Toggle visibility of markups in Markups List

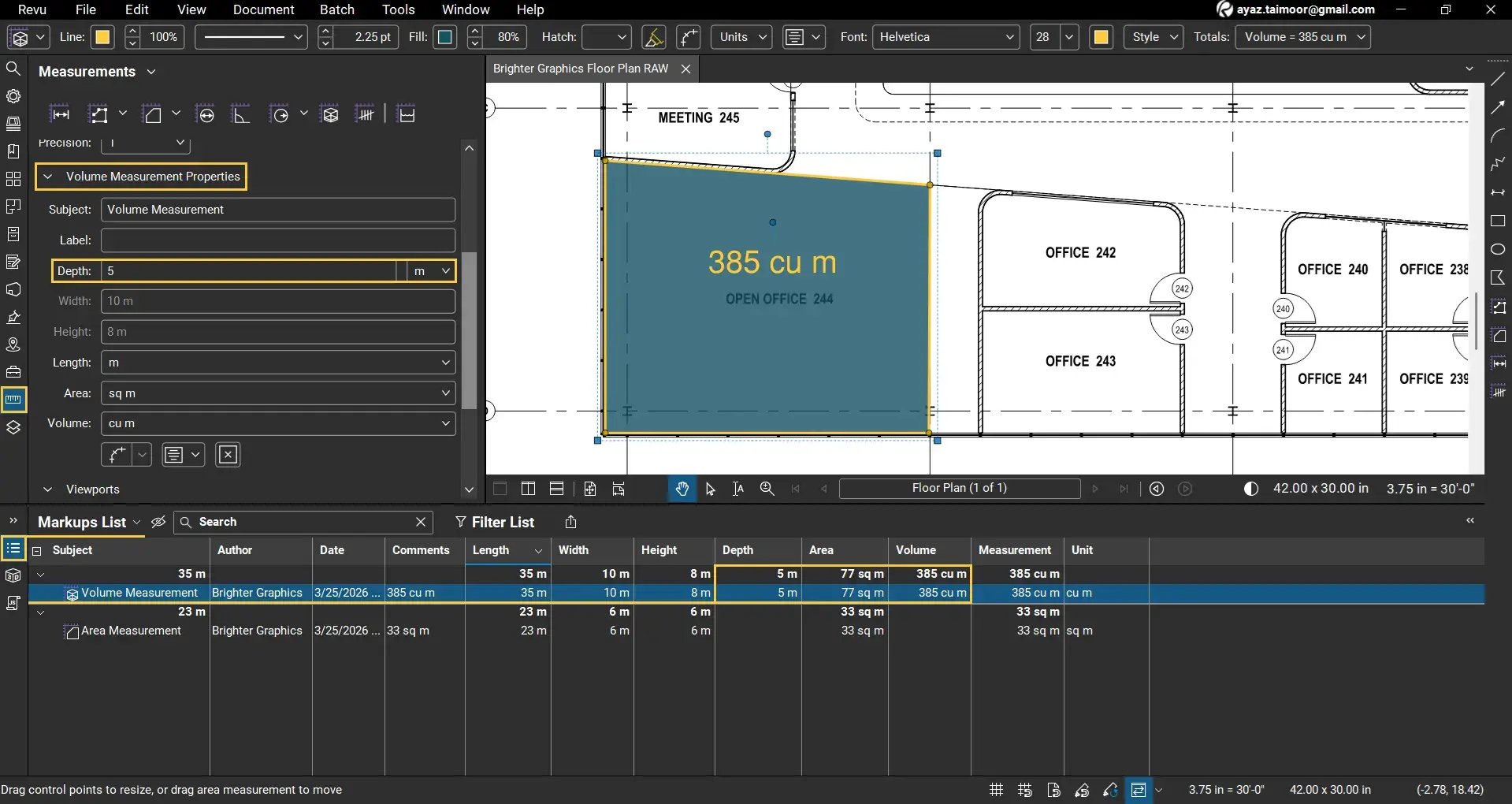point(158,522)
